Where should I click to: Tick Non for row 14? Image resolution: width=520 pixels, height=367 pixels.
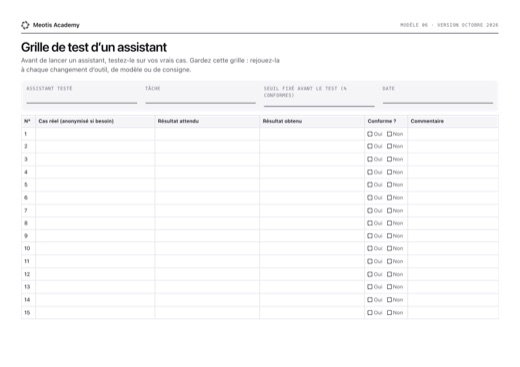389,300
